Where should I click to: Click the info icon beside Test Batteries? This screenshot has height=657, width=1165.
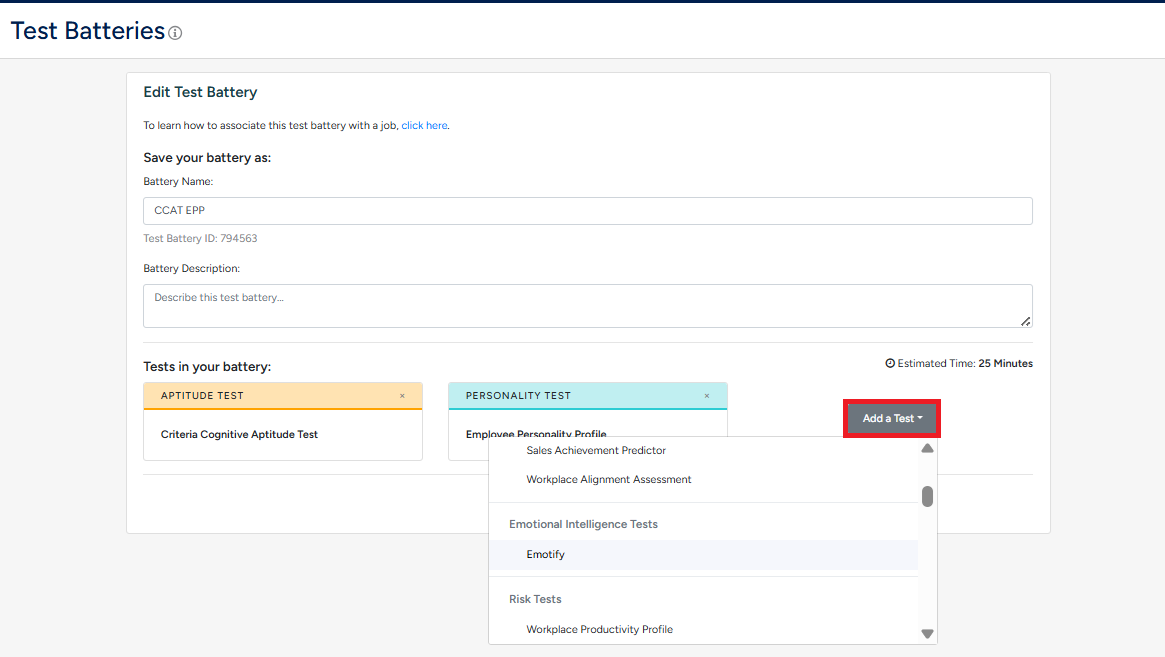(175, 33)
